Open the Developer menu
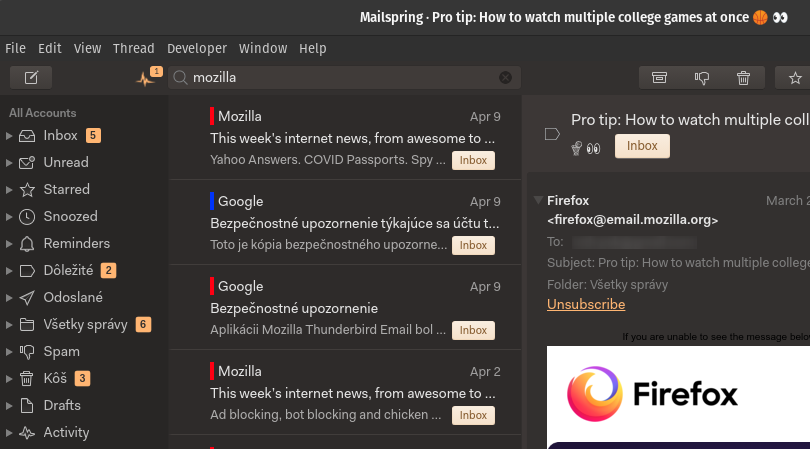The height and width of the screenshot is (449, 810). (x=197, y=49)
